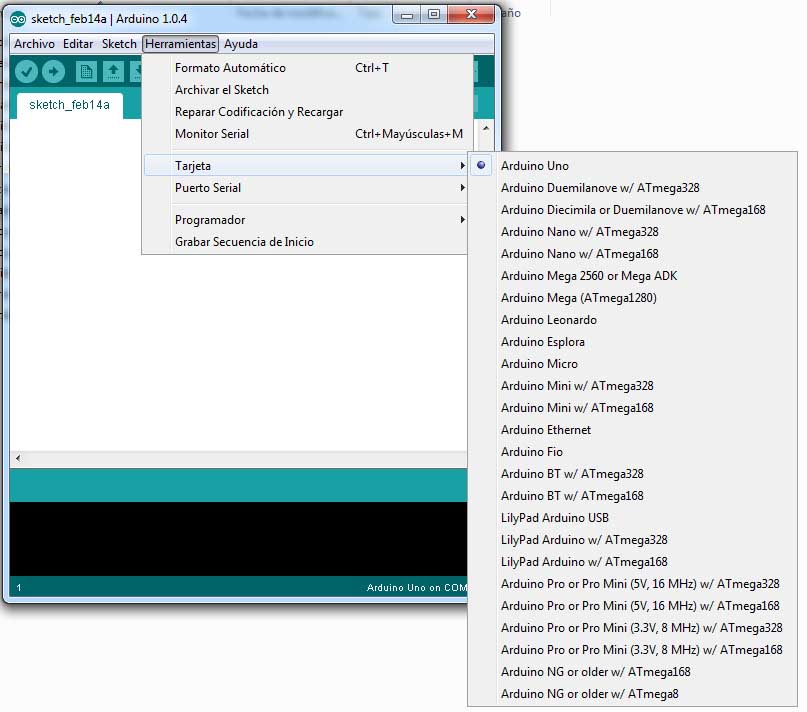The height and width of the screenshot is (712, 807).
Task: Choose Arduino Duemilanove w/ ATmega328 board
Action: (x=633, y=188)
